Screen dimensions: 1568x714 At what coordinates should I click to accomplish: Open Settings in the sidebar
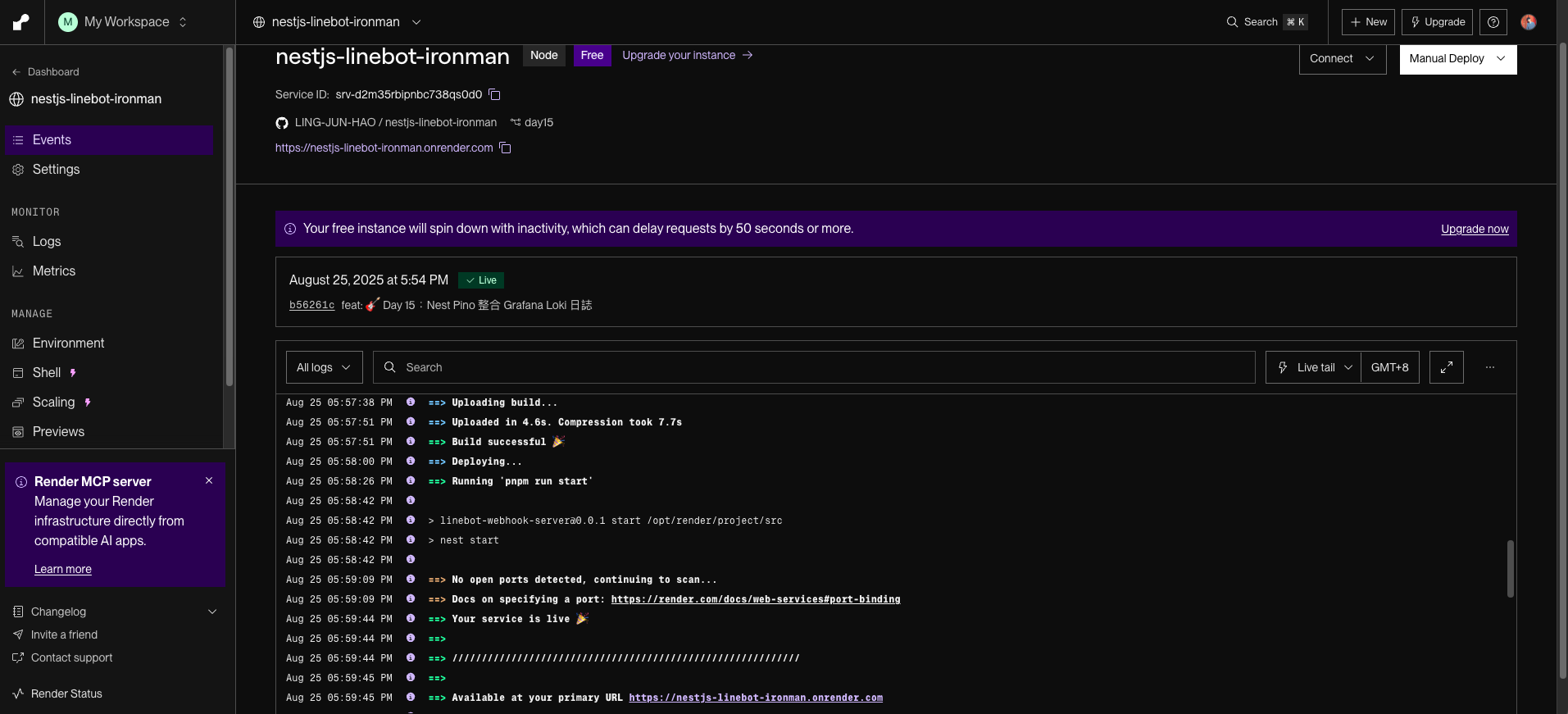click(109, 170)
